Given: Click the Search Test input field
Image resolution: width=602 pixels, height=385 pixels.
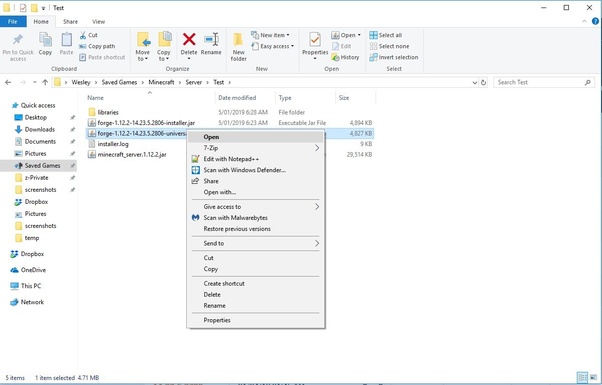Looking at the screenshot, I should click(x=544, y=82).
